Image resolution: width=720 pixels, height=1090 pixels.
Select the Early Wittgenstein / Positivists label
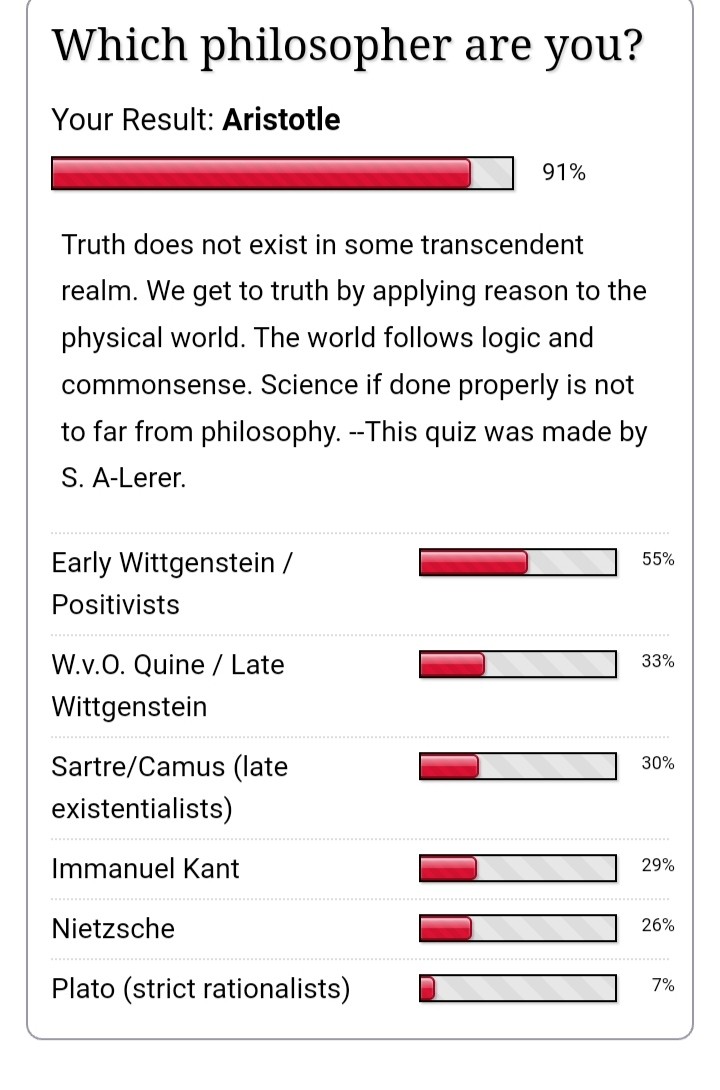[172, 583]
